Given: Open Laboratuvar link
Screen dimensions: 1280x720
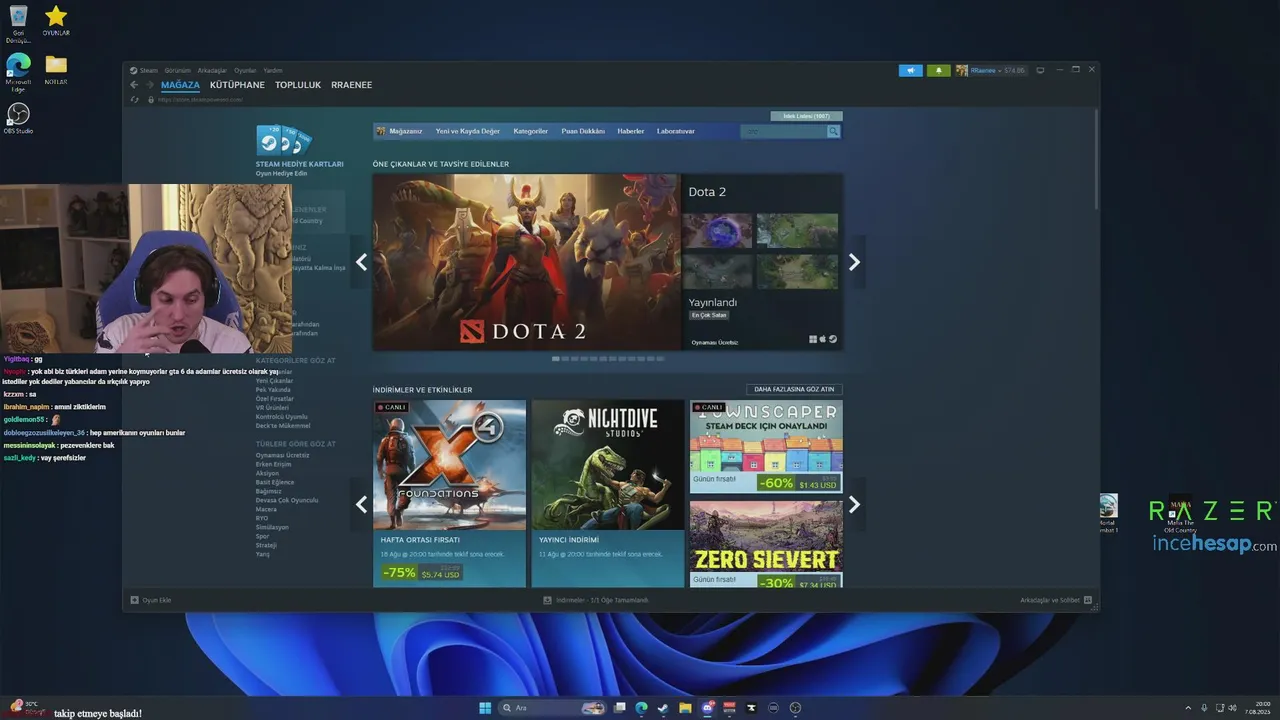Looking at the screenshot, I should (x=675, y=131).
